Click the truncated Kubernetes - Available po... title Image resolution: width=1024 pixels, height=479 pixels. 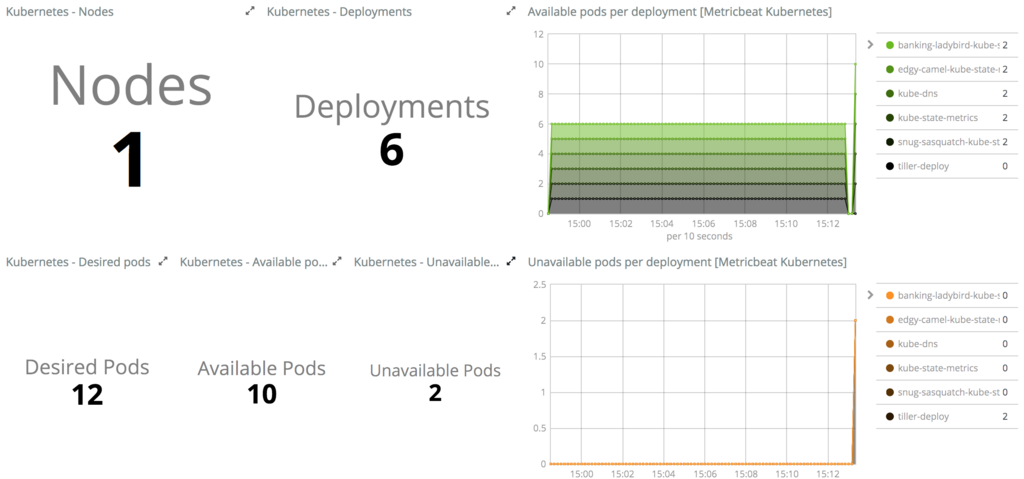pyautogui.click(x=253, y=262)
